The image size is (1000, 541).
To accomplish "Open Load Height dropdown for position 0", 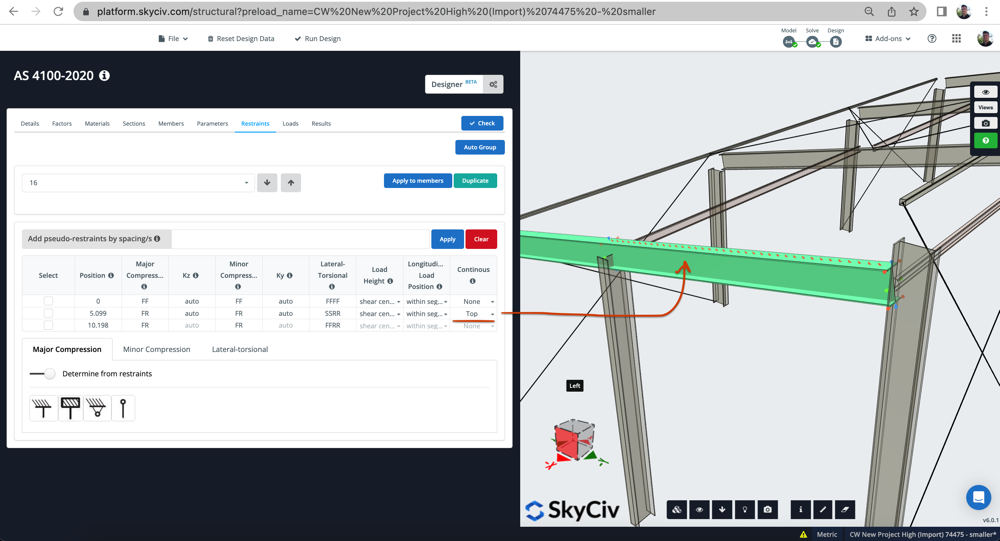I will click(x=379, y=301).
